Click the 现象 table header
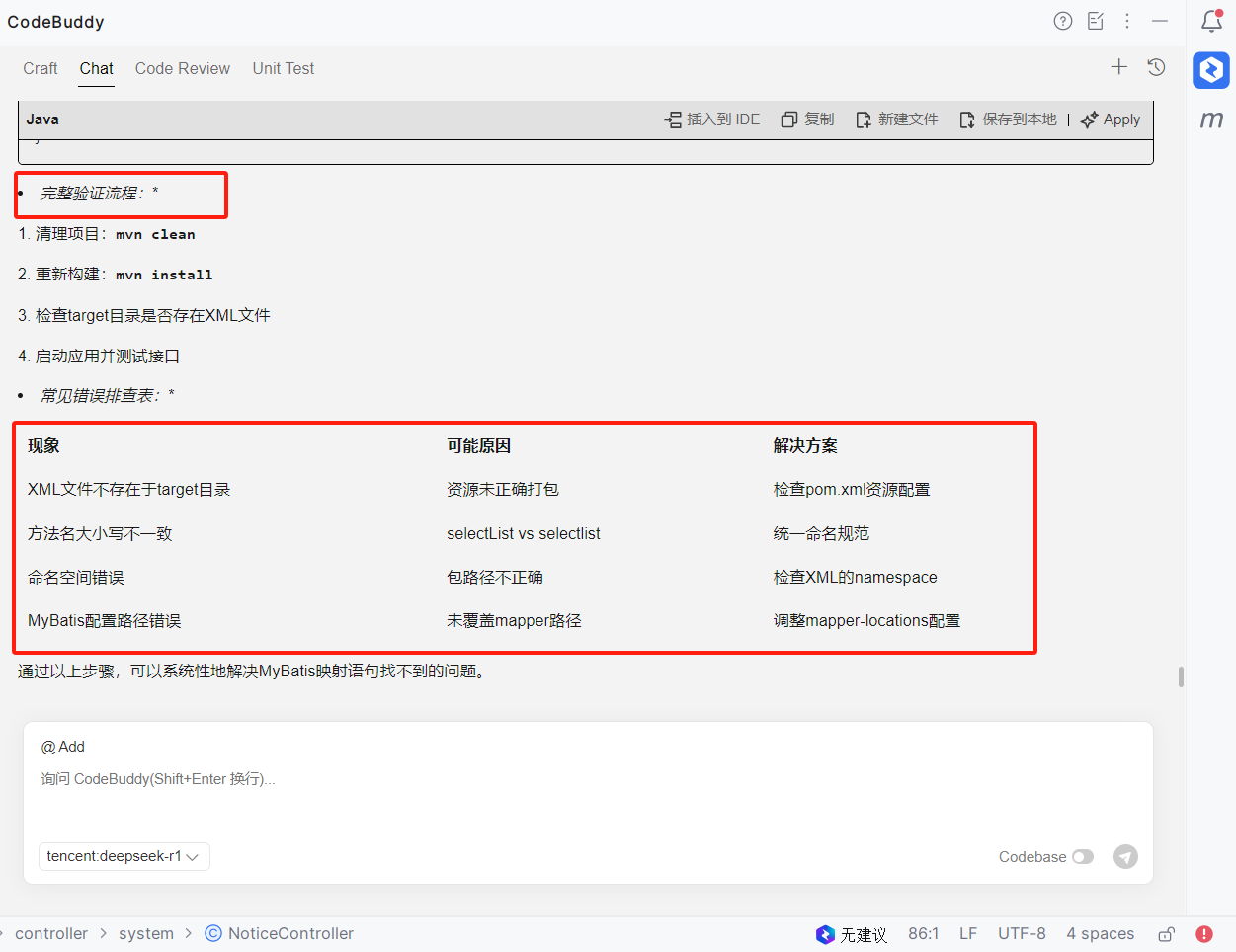Image resolution: width=1236 pixels, height=952 pixels. [x=43, y=446]
